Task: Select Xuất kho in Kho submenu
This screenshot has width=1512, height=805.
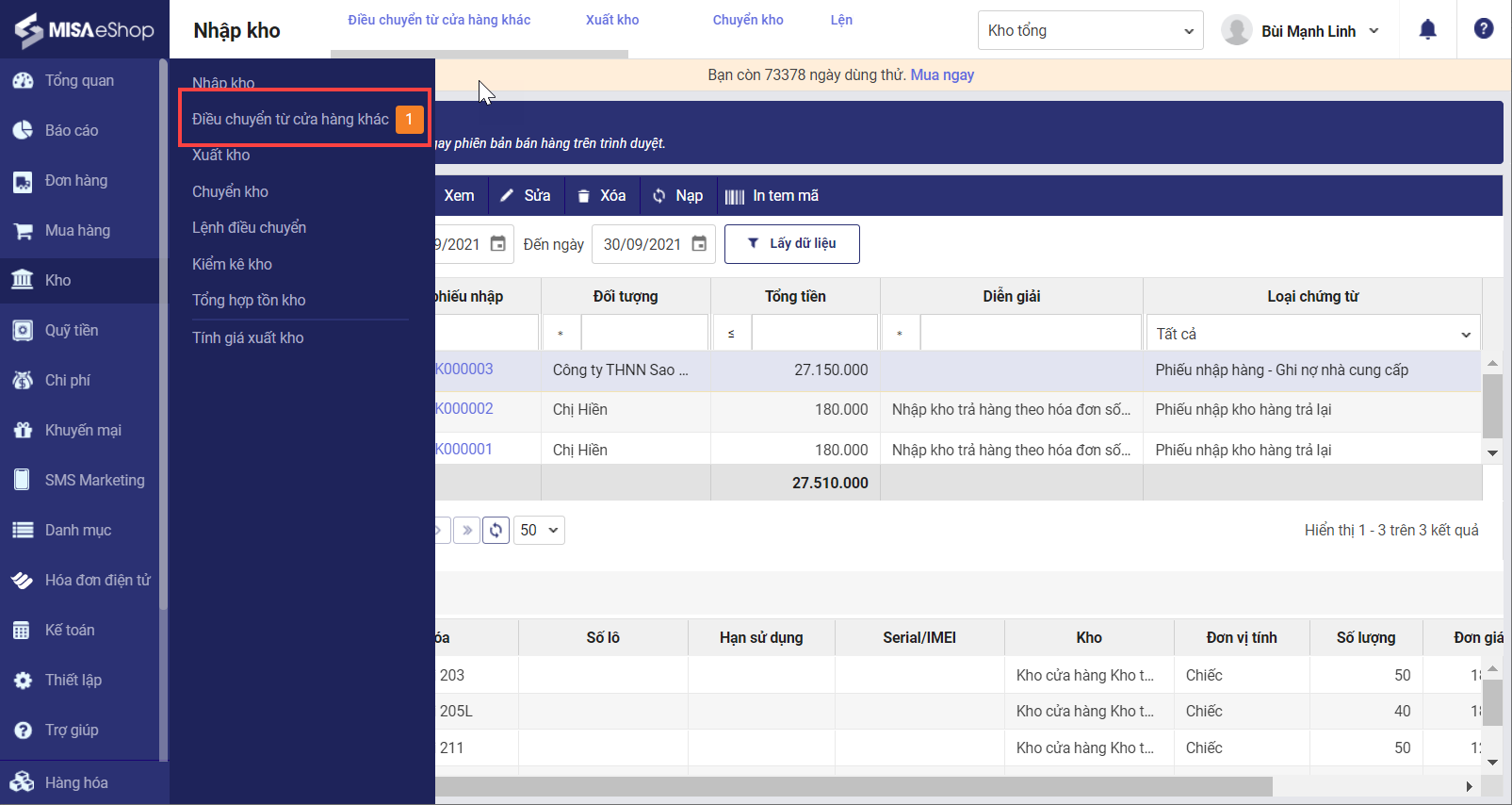Action: click(221, 156)
